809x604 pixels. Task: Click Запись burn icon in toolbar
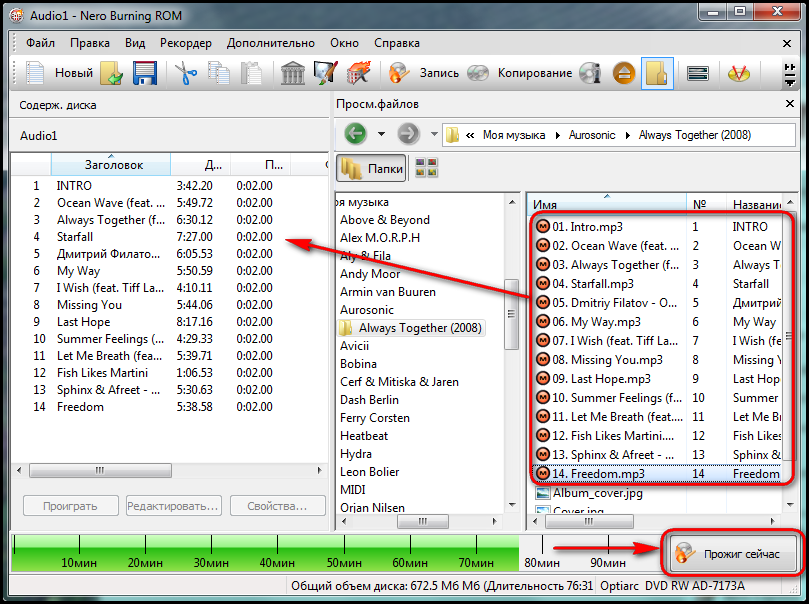coord(399,73)
